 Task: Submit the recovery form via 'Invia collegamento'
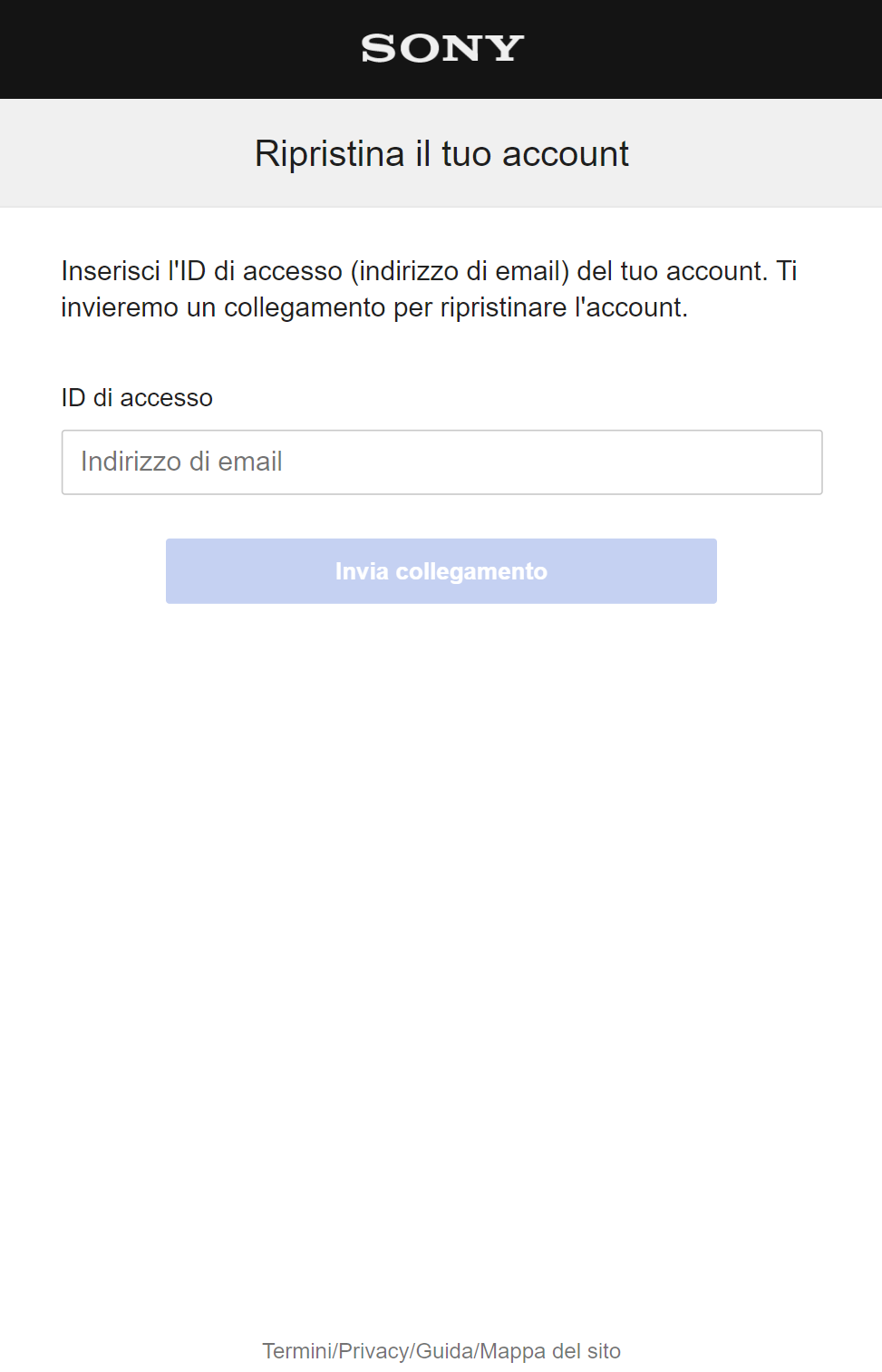tap(441, 570)
